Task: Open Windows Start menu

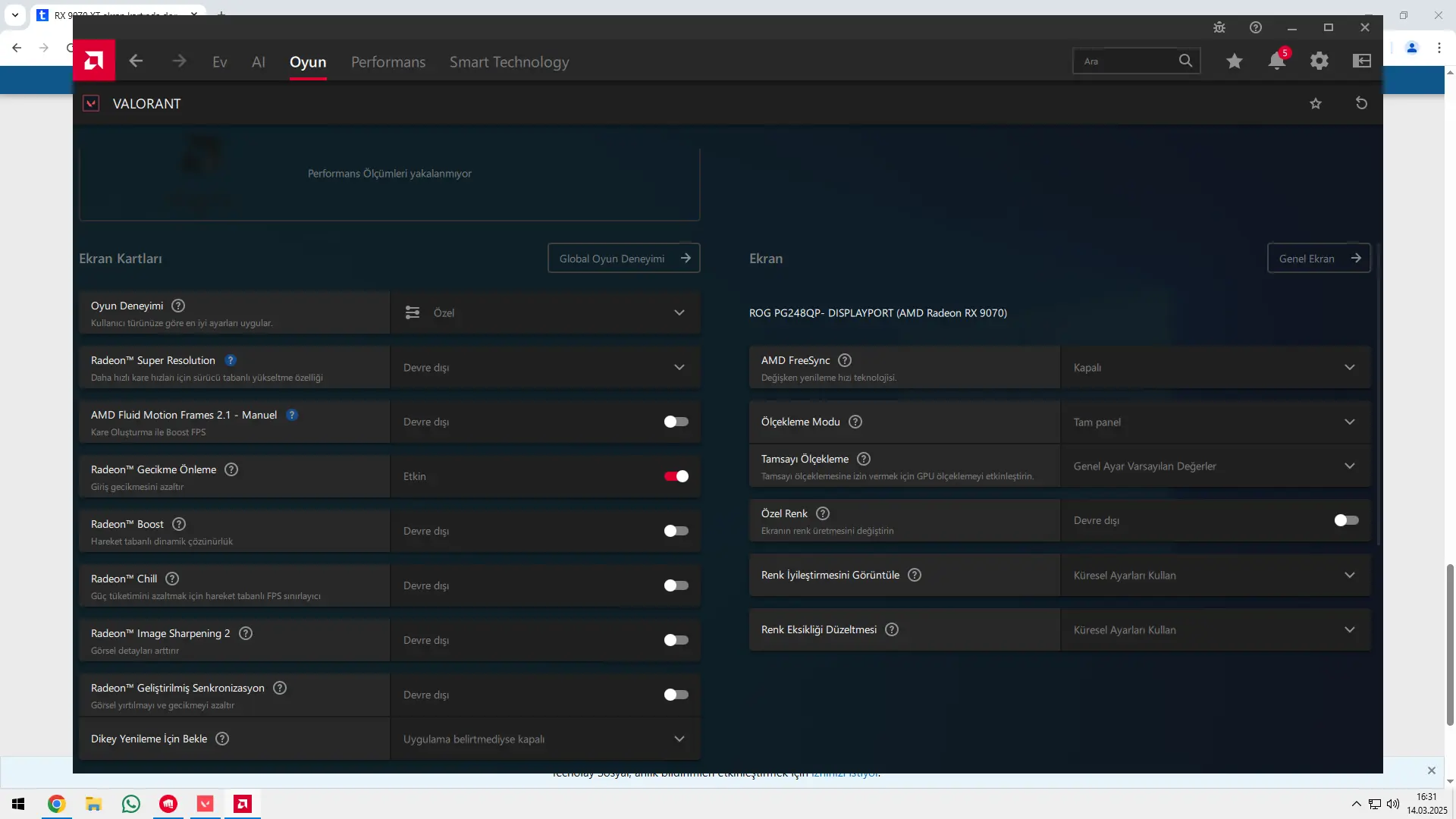Action: pyautogui.click(x=18, y=804)
